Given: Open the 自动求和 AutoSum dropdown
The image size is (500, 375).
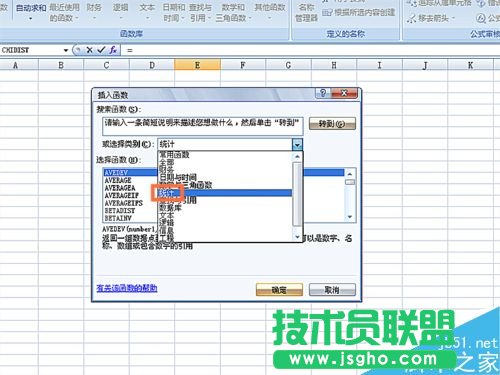Looking at the screenshot, I should click(x=31, y=12).
